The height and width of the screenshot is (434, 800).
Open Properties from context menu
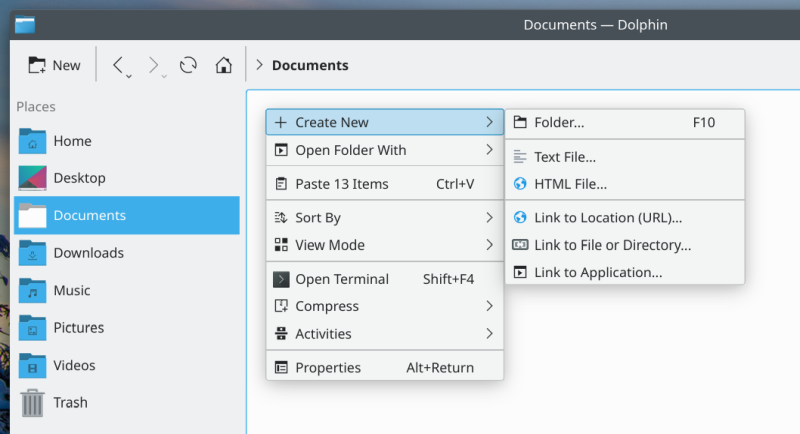coord(328,367)
